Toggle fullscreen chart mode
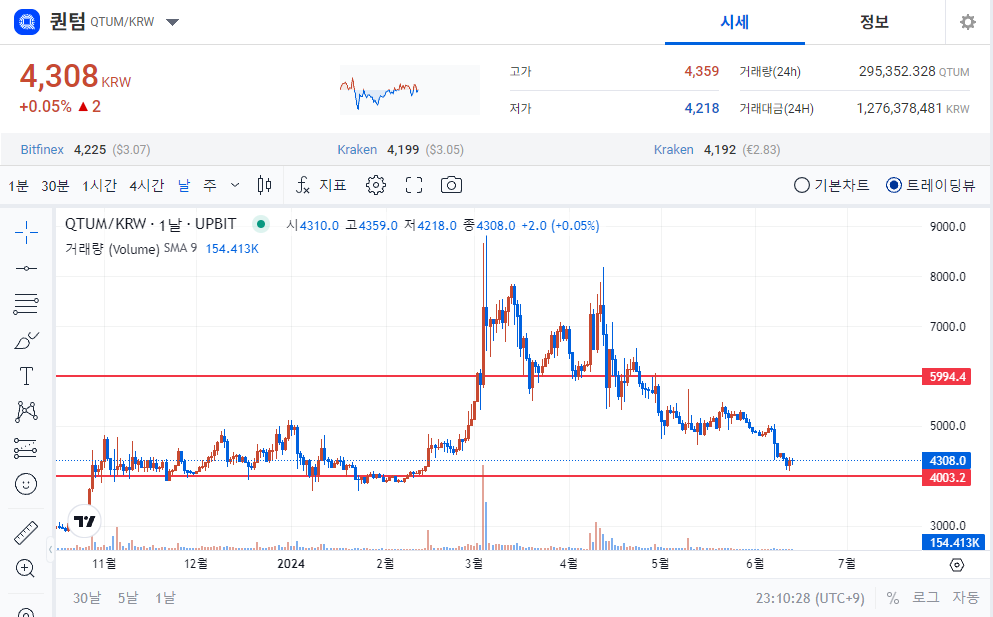This screenshot has width=993, height=617. pyautogui.click(x=414, y=185)
